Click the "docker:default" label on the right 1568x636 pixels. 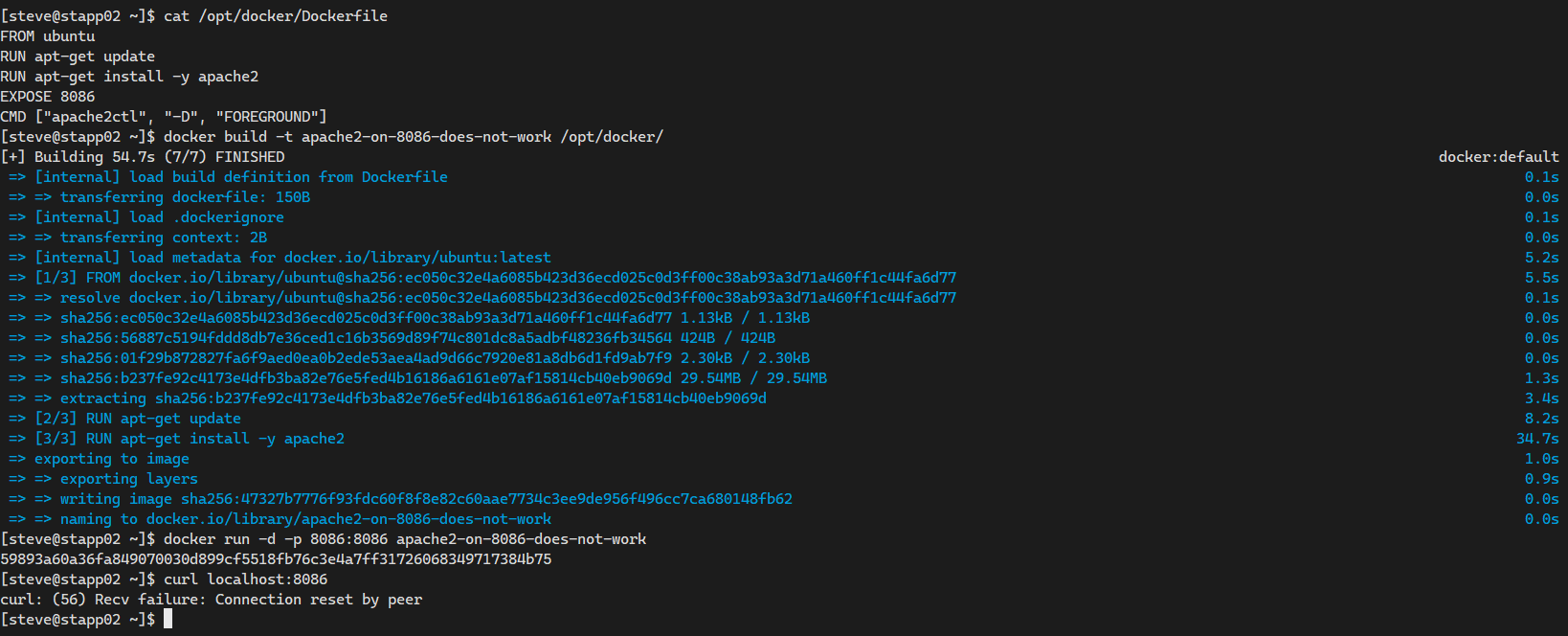(x=1498, y=157)
